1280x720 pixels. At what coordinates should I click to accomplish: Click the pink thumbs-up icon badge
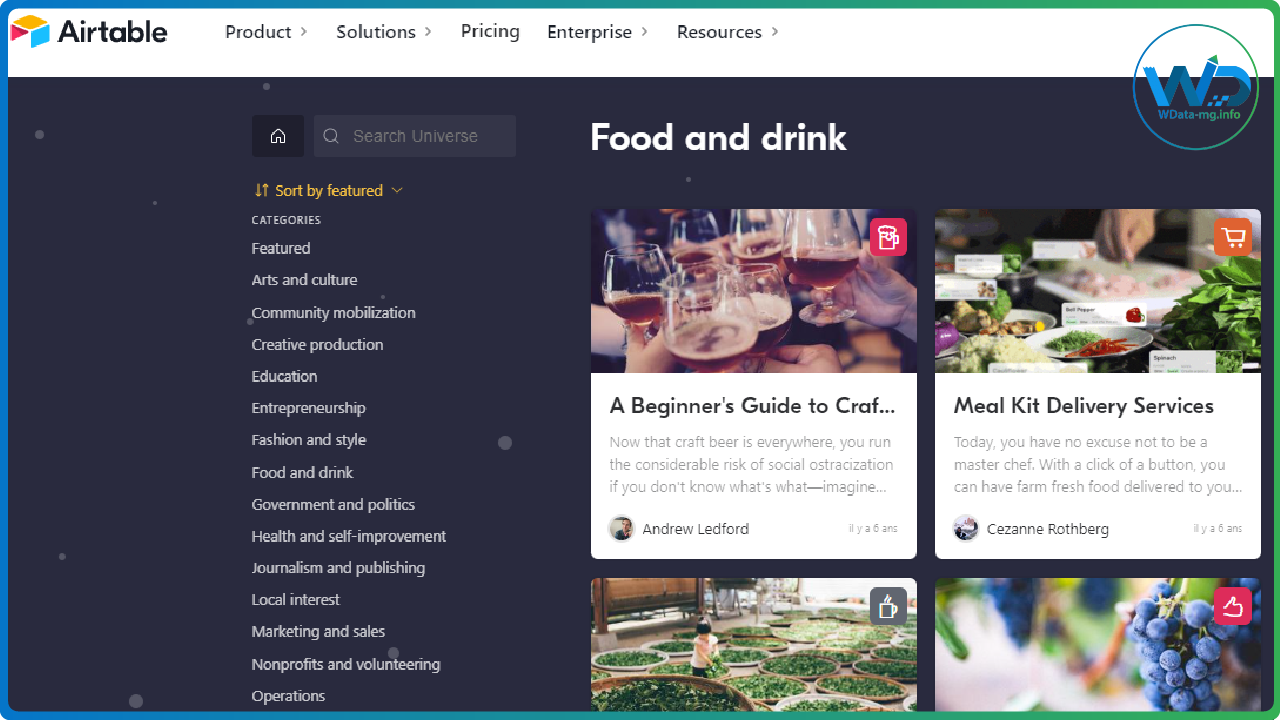(1232, 606)
